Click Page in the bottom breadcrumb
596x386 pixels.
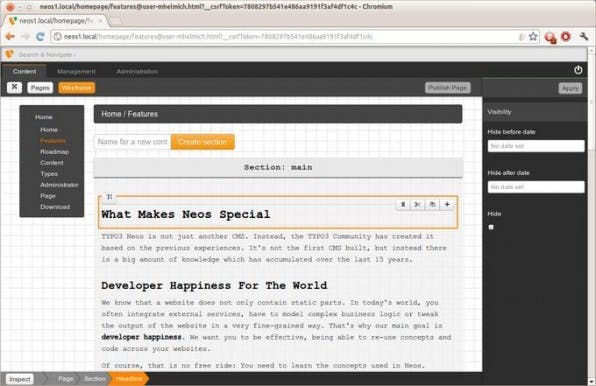(65, 379)
